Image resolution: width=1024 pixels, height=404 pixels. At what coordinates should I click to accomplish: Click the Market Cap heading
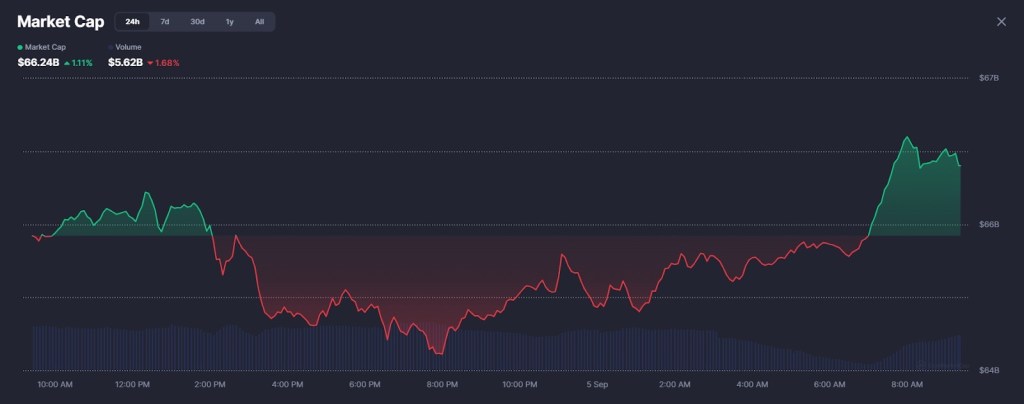point(61,21)
